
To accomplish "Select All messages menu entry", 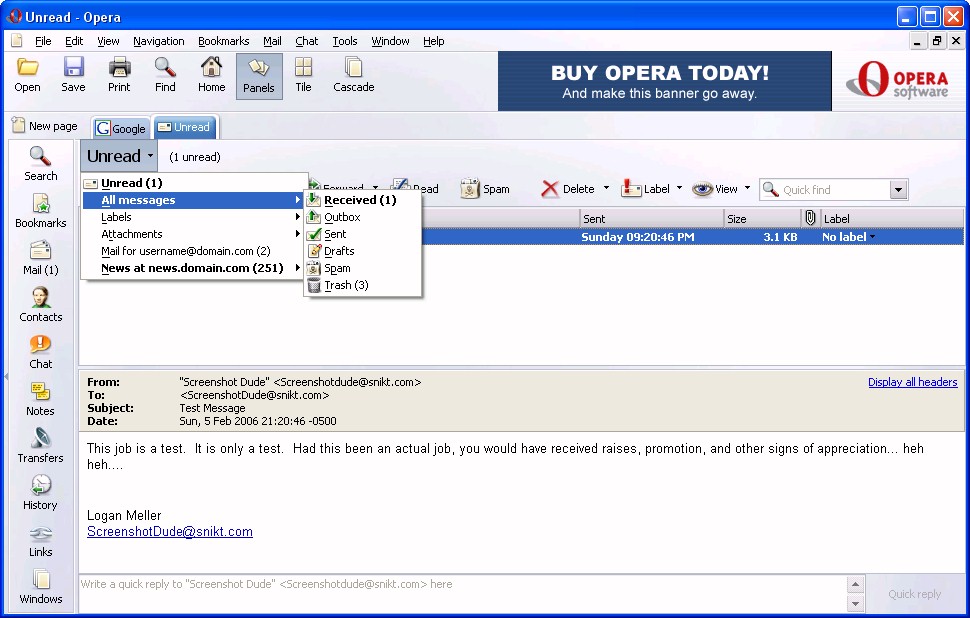I will 192,200.
